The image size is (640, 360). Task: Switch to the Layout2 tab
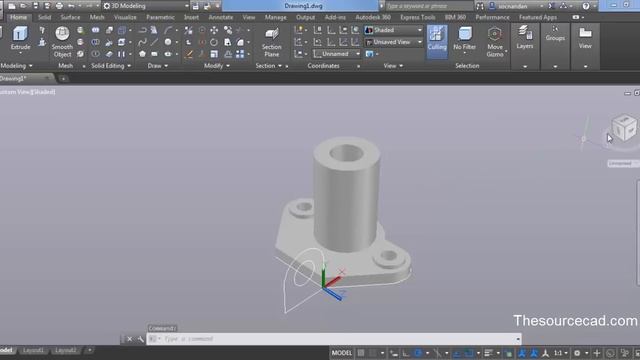point(65,350)
